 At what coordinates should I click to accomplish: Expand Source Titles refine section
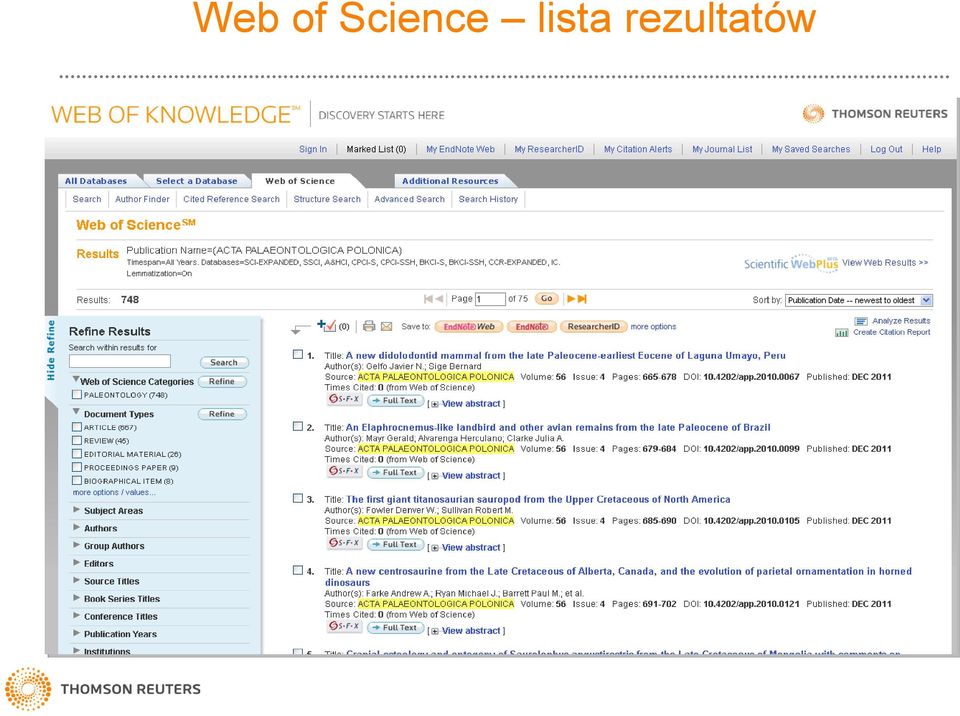click(x=76, y=580)
